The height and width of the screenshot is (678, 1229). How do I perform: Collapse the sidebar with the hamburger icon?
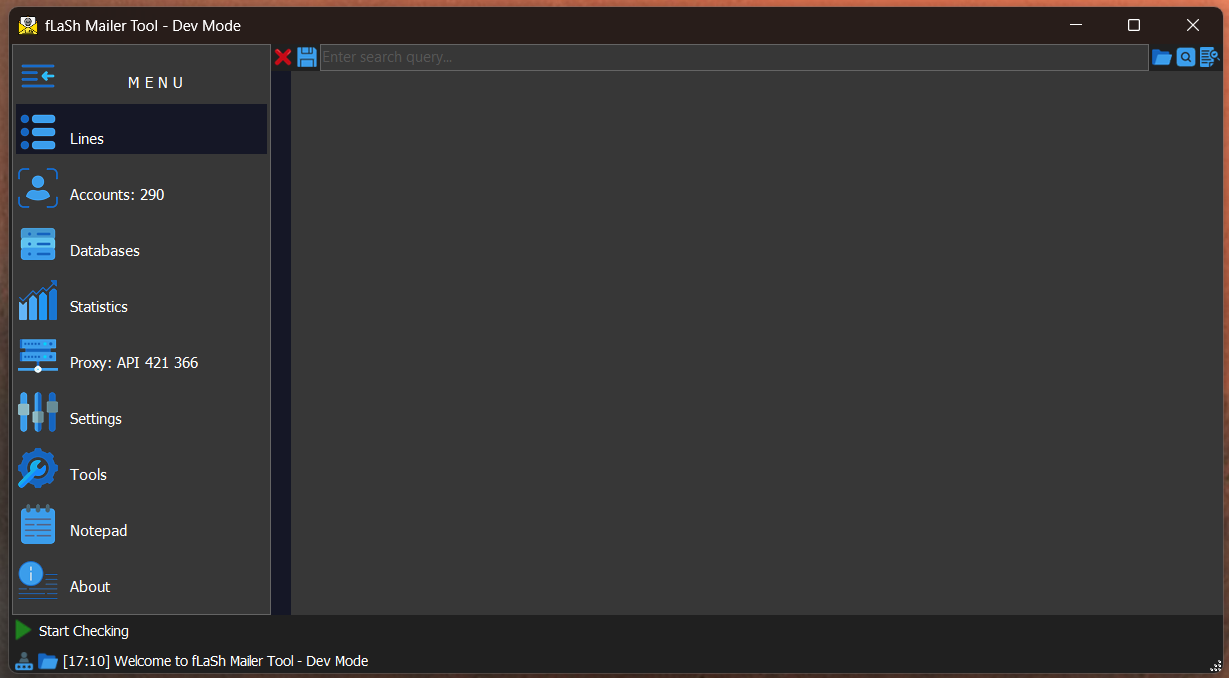(x=37, y=75)
